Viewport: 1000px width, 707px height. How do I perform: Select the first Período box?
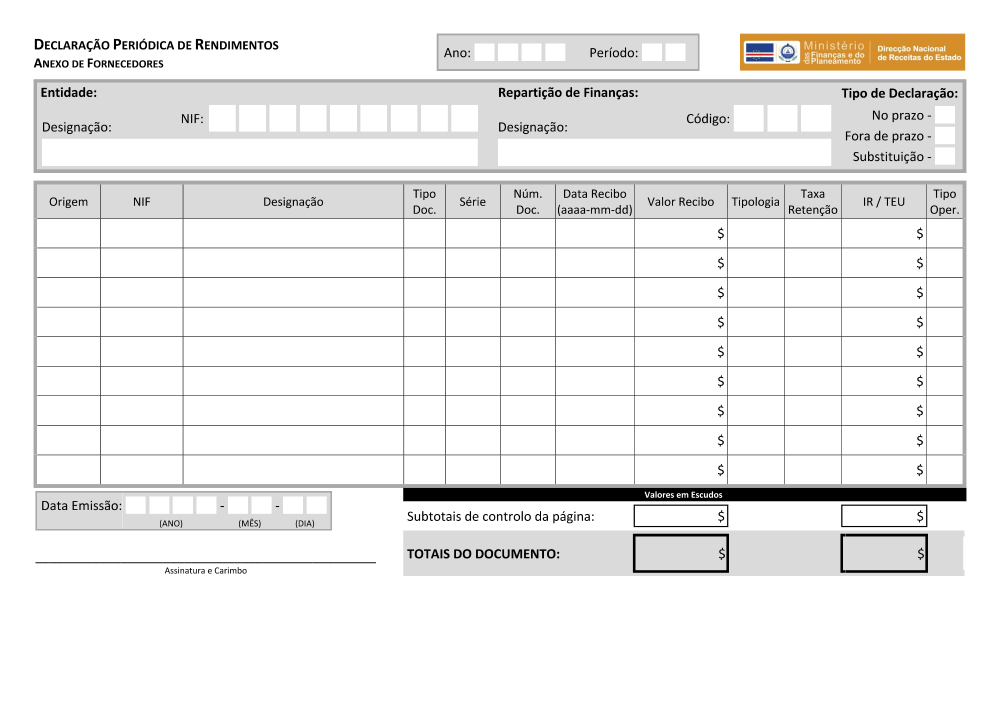pyautogui.click(x=652, y=53)
